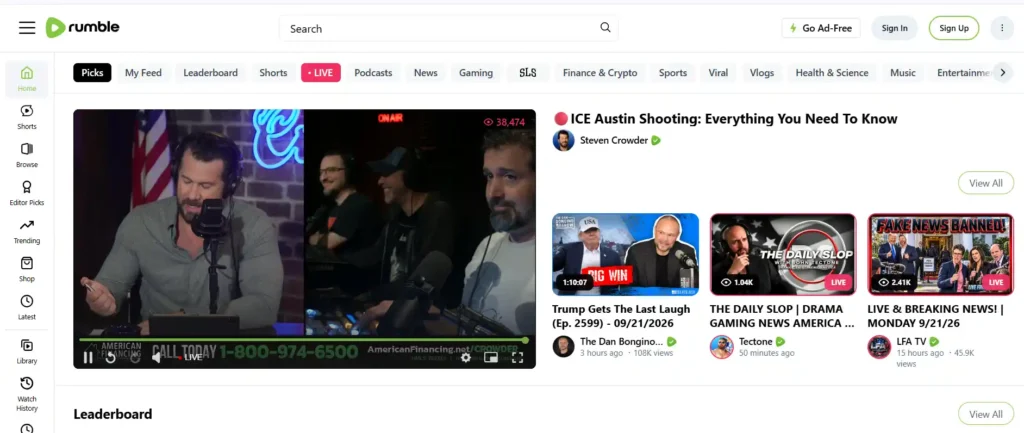Click View All beside the featured videos

(x=985, y=183)
